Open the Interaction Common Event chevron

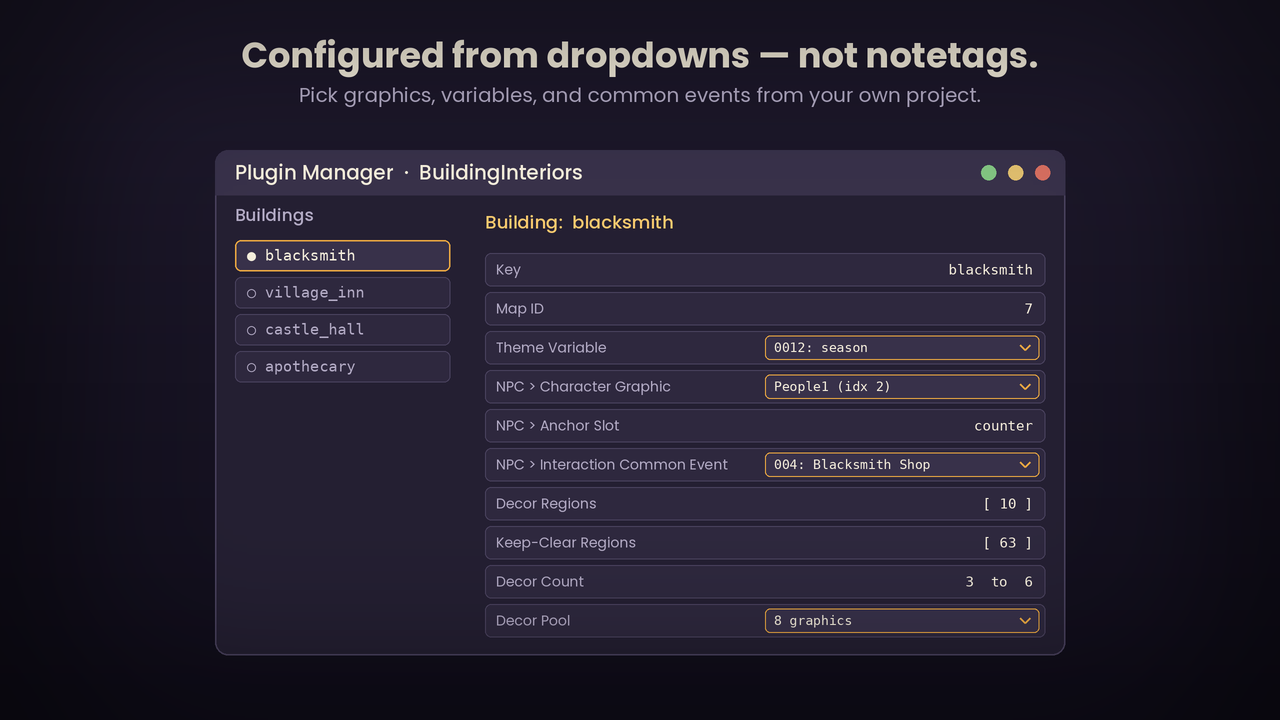(1025, 465)
